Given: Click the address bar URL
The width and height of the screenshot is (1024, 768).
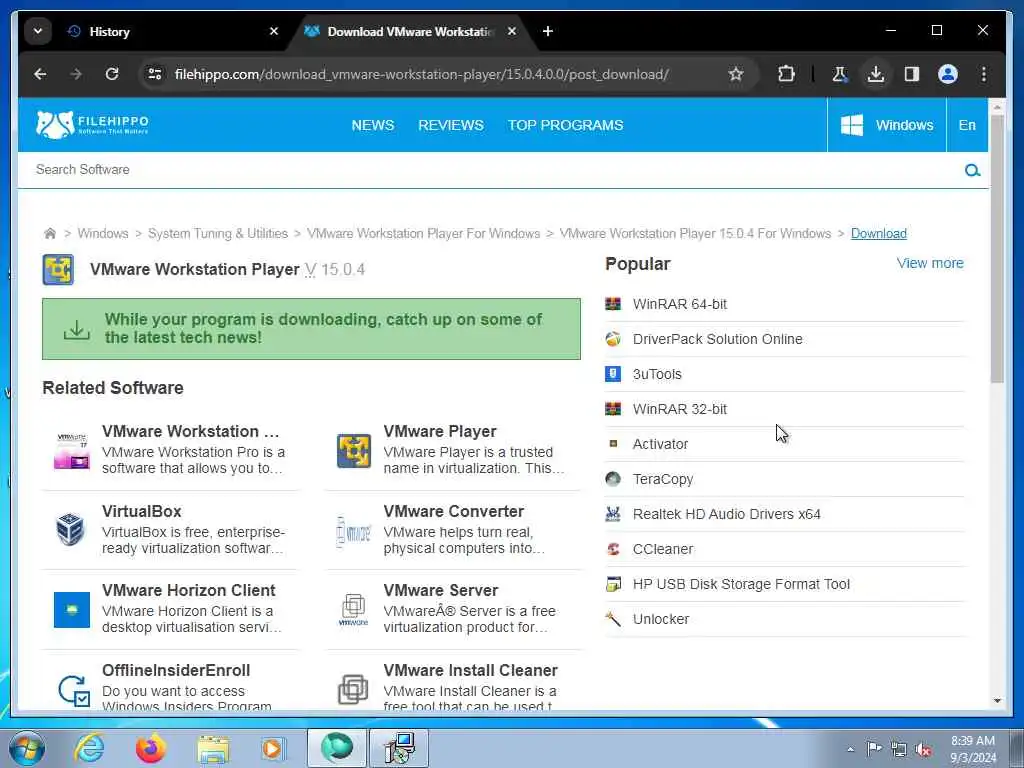Looking at the screenshot, I should pyautogui.click(x=421, y=74).
